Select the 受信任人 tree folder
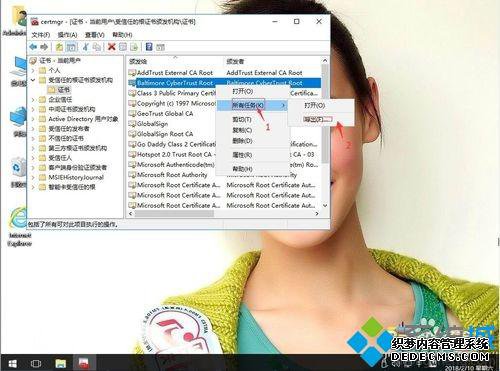This screenshot has height=371, width=500. pyautogui.click(x=60, y=158)
